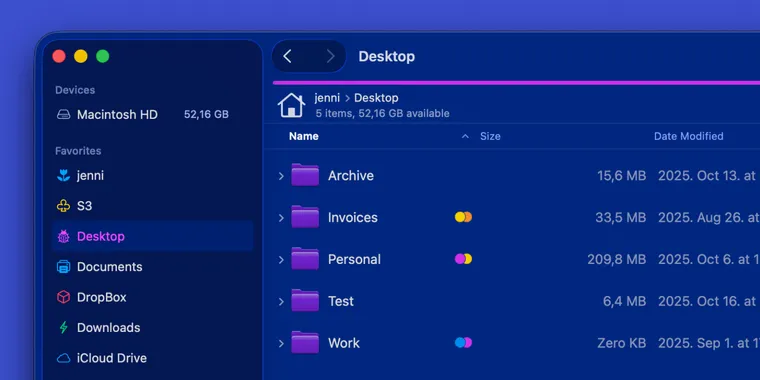Click the Favorites section header
This screenshot has height=380, width=760.
(x=78, y=151)
